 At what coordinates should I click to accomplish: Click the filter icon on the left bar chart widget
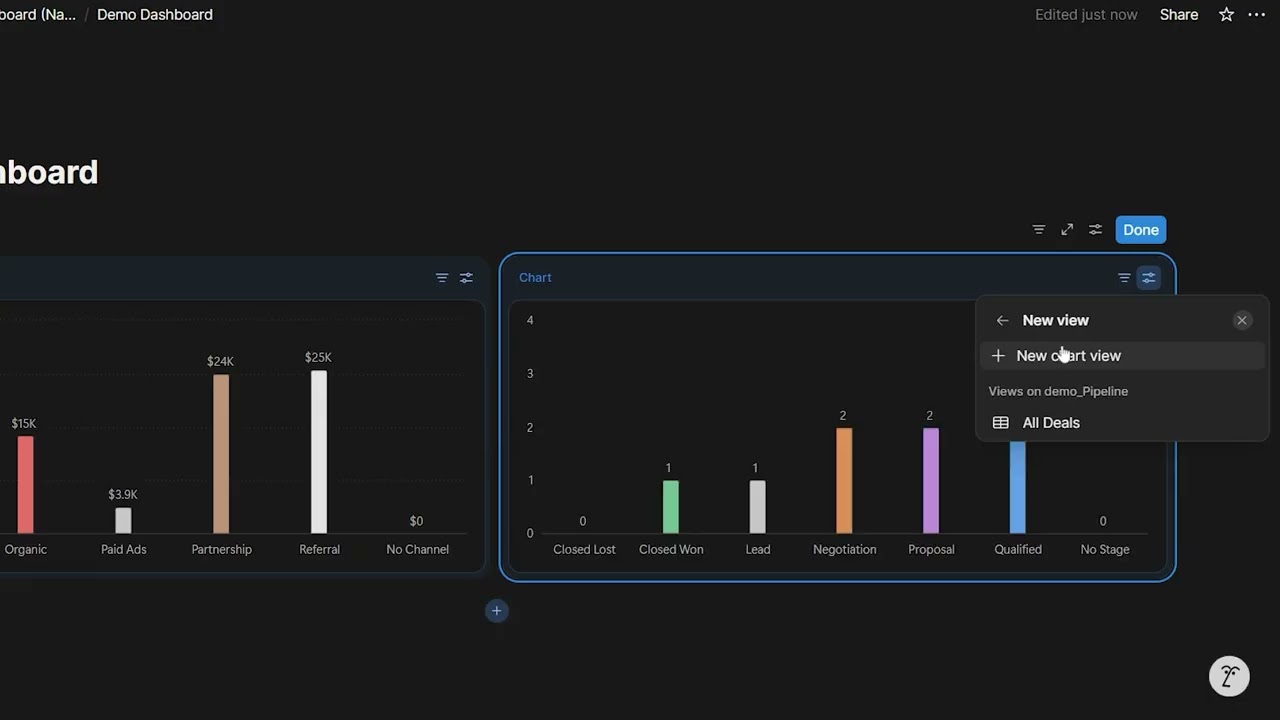pyautogui.click(x=442, y=277)
